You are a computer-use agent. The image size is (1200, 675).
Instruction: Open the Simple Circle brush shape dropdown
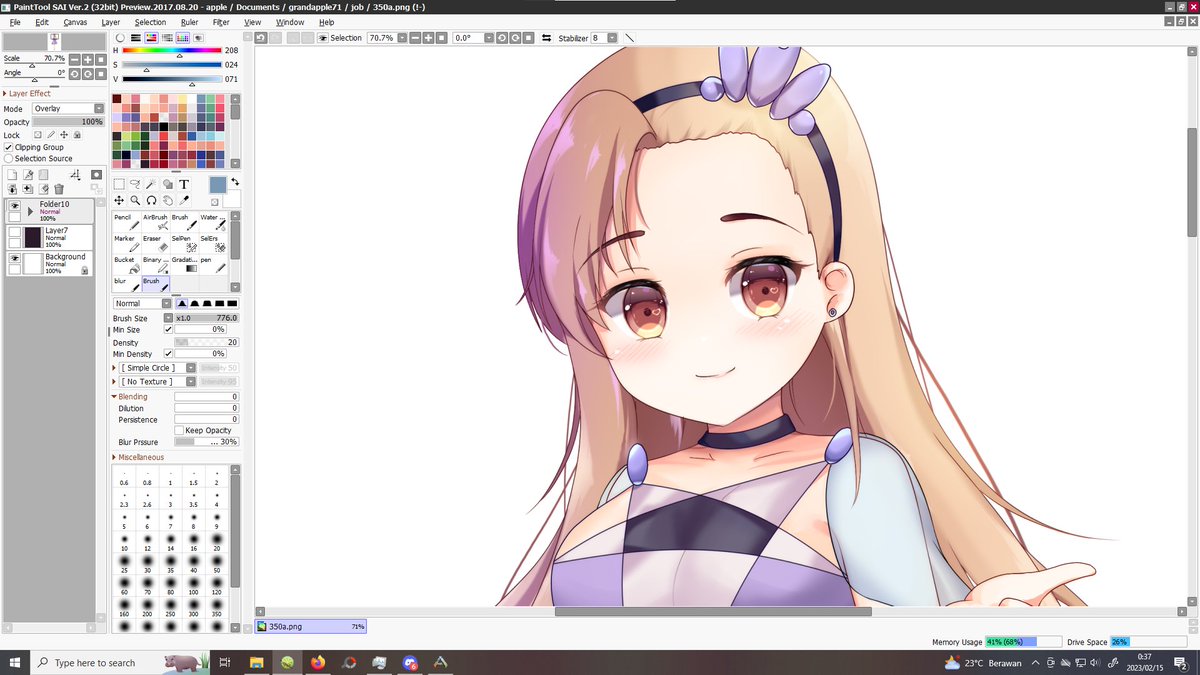click(158, 368)
